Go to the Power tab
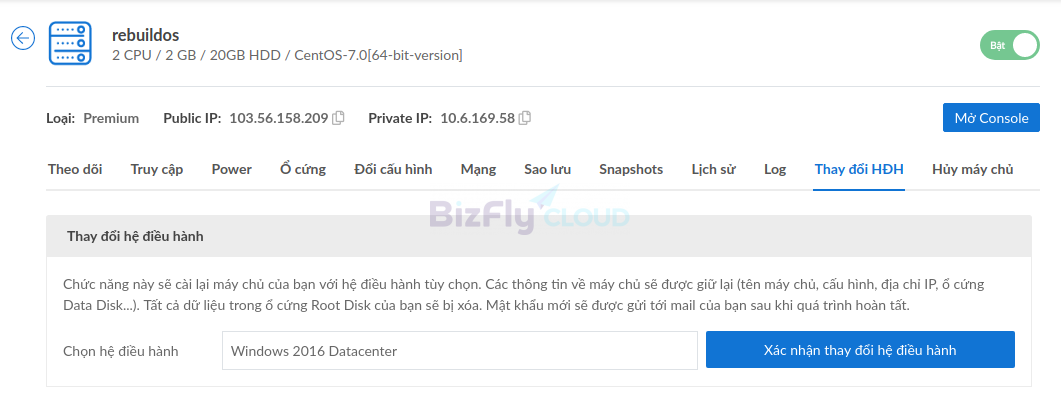The image size is (1061, 419). tap(231, 169)
